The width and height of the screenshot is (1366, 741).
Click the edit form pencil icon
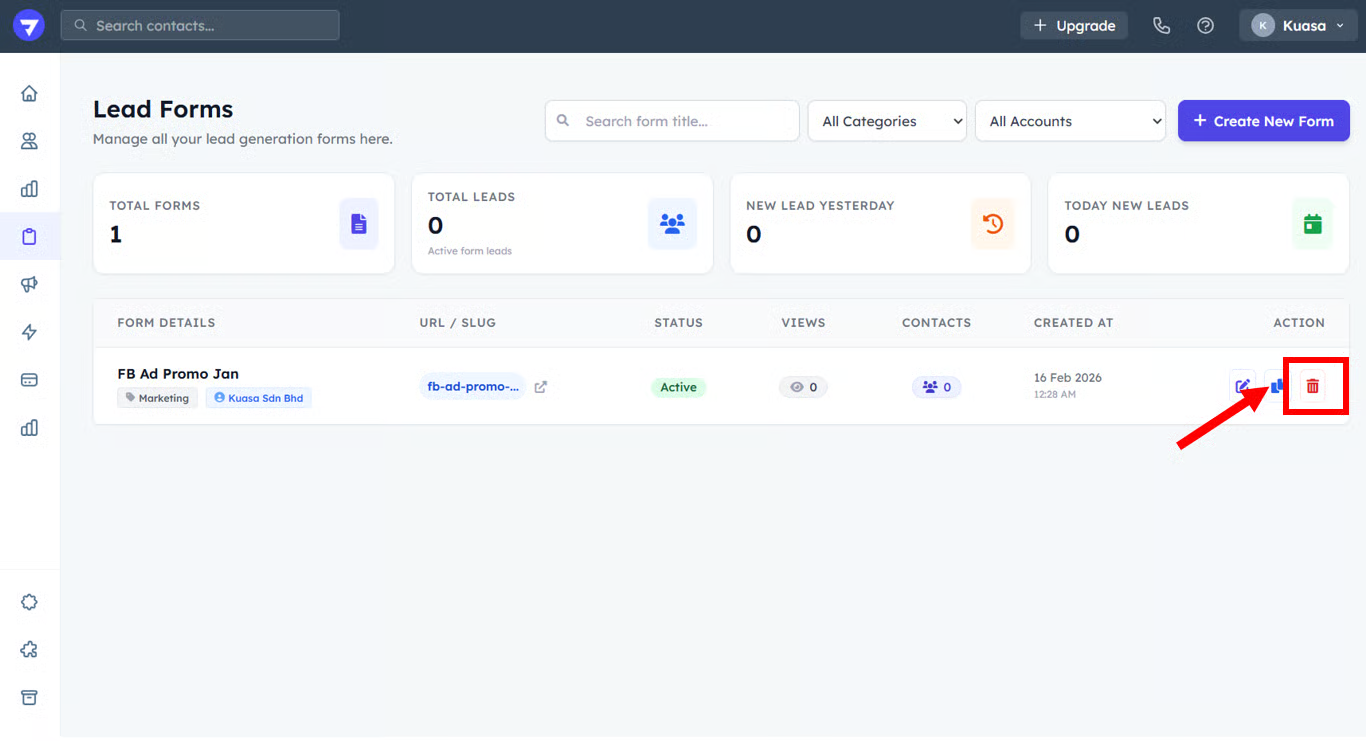[1242, 386]
